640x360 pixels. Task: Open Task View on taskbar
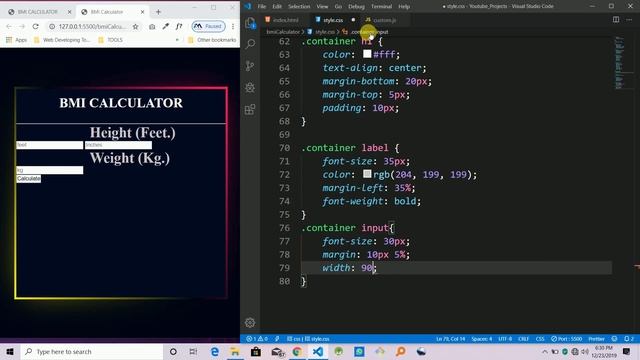pos(193,351)
